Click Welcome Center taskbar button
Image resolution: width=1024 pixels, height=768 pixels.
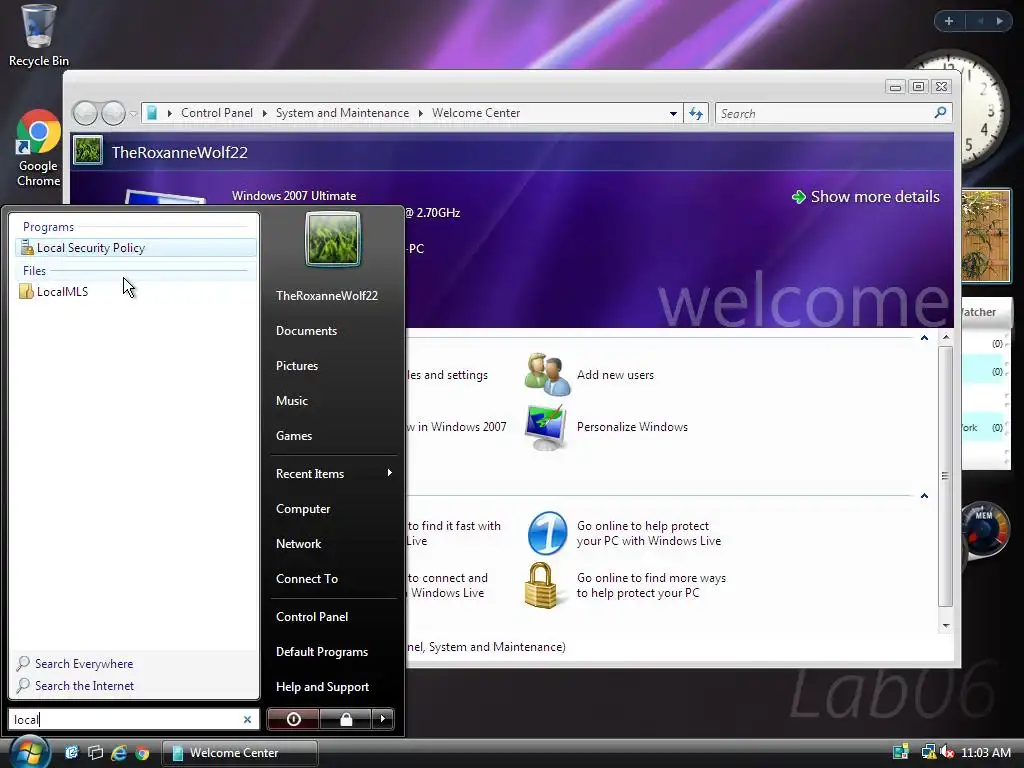240,753
